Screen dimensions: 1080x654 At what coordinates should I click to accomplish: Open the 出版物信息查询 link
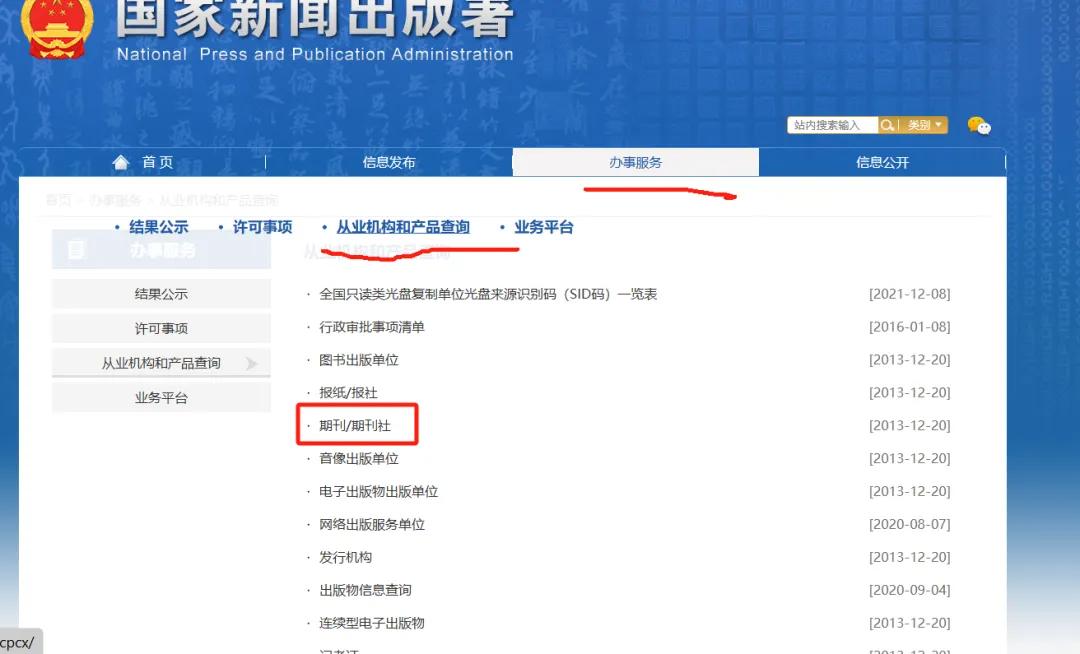tap(365, 590)
